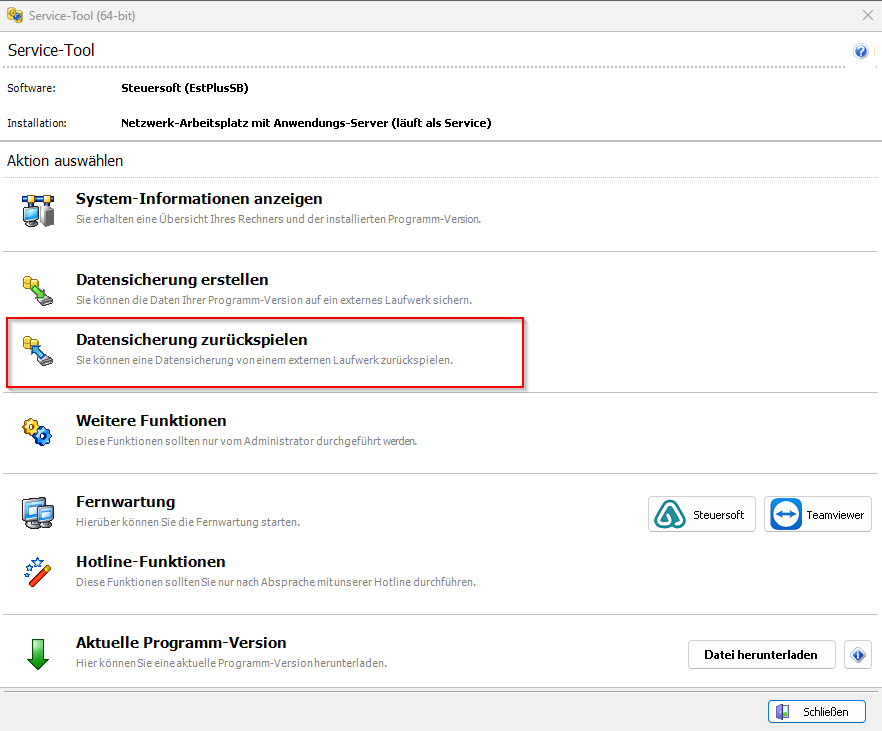
Task: Click the Hotline-Funktionen magic wand icon
Action: pos(37,572)
